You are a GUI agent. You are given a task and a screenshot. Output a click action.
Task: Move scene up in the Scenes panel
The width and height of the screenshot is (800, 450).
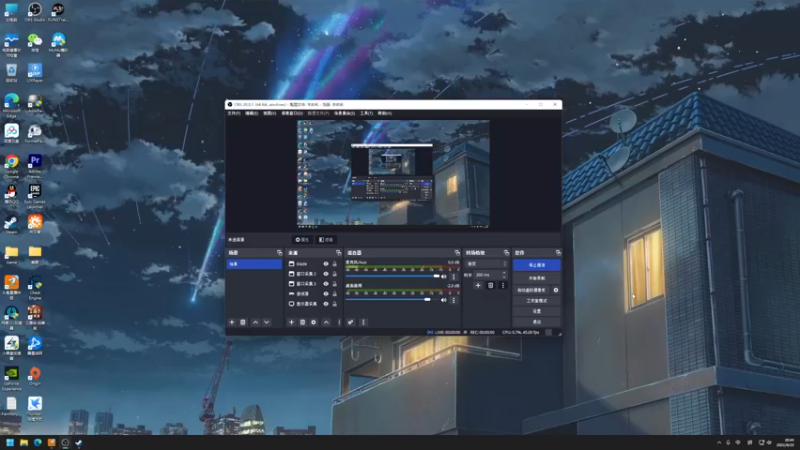coord(256,322)
